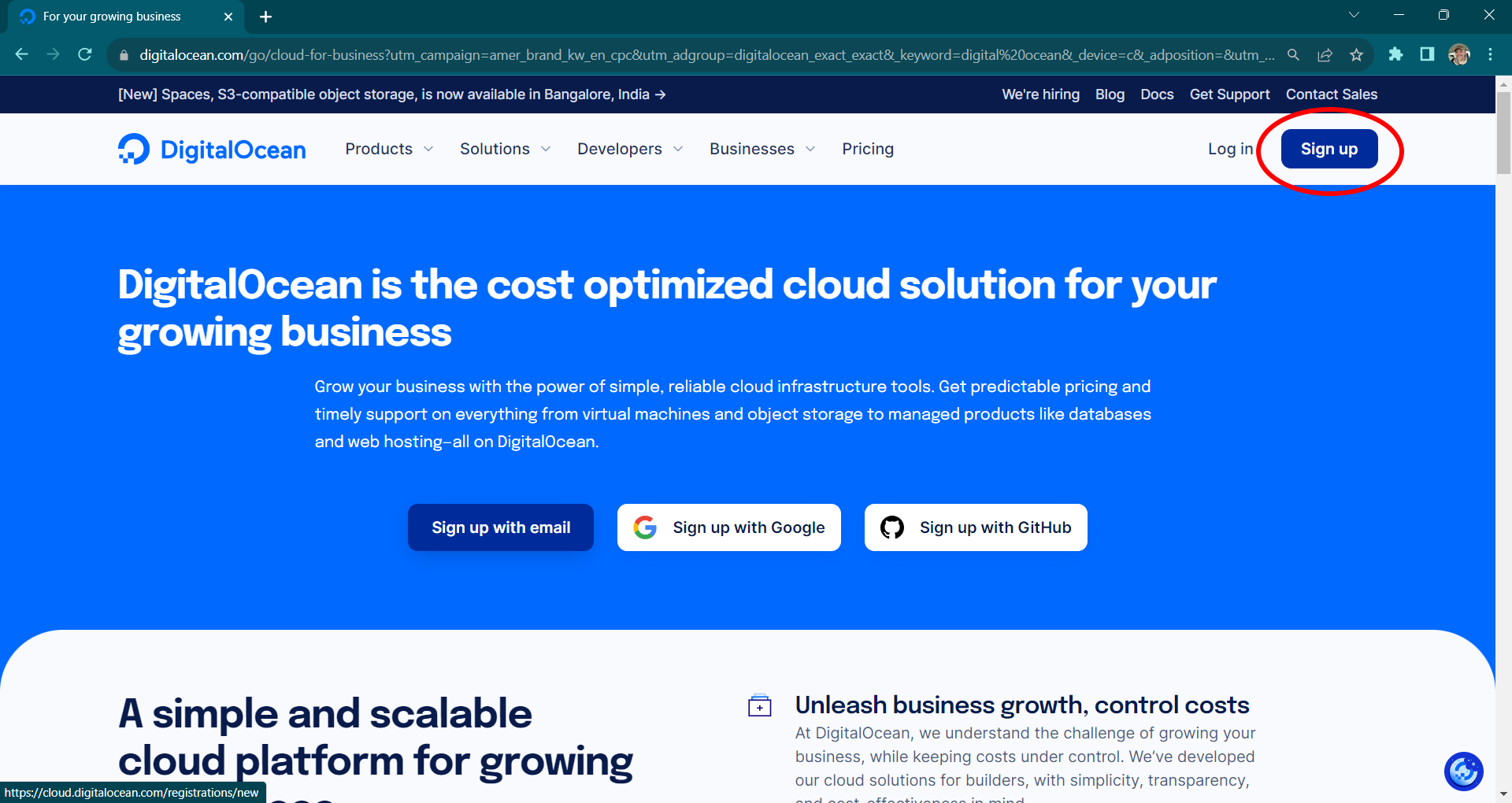Expand the Solutions menu
Screen dimensions: 1512x803
(x=505, y=149)
